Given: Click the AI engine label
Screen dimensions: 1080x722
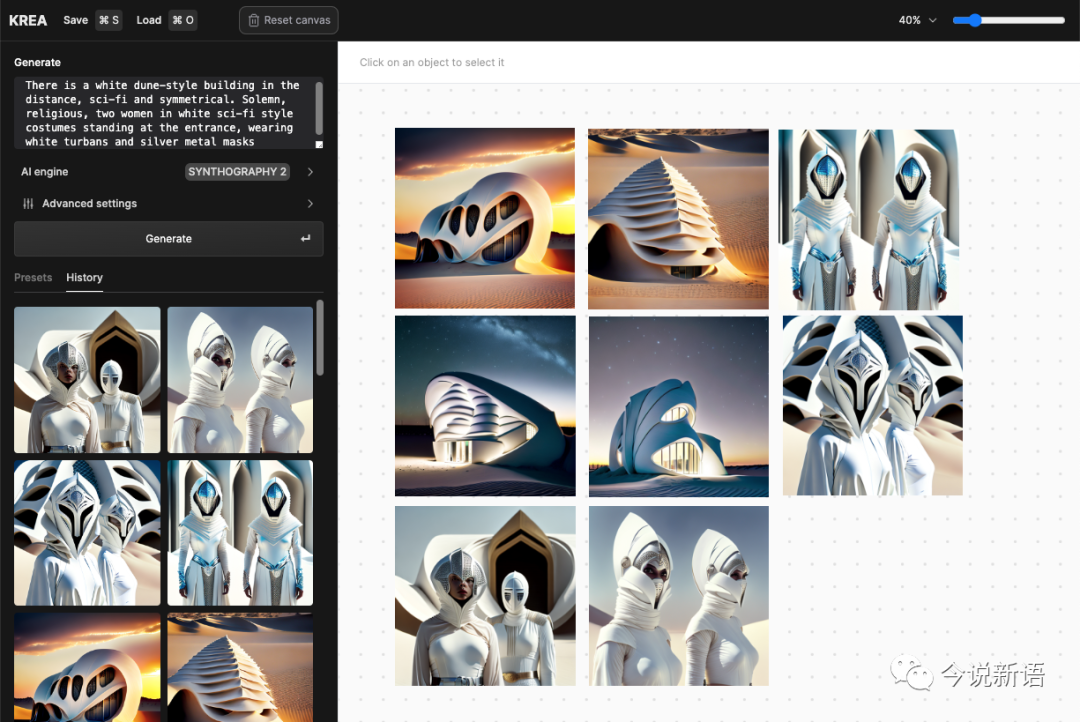Looking at the screenshot, I should (44, 172).
